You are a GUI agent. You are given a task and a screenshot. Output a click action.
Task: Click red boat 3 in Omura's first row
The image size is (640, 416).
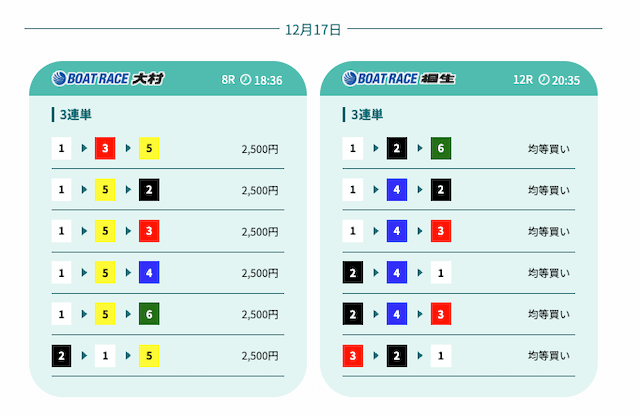tap(105, 149)
